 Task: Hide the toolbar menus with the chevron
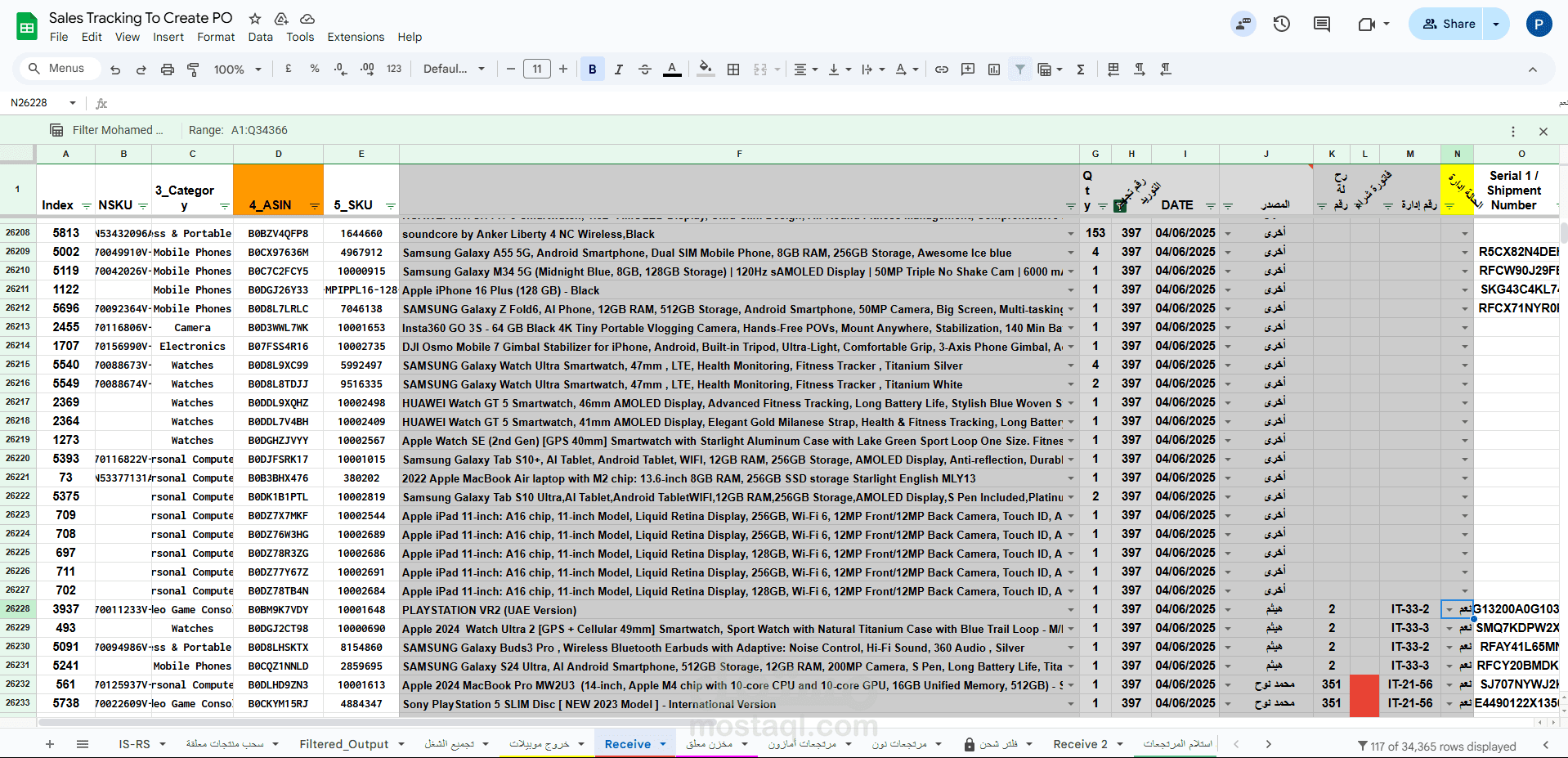click(1533, 70)
